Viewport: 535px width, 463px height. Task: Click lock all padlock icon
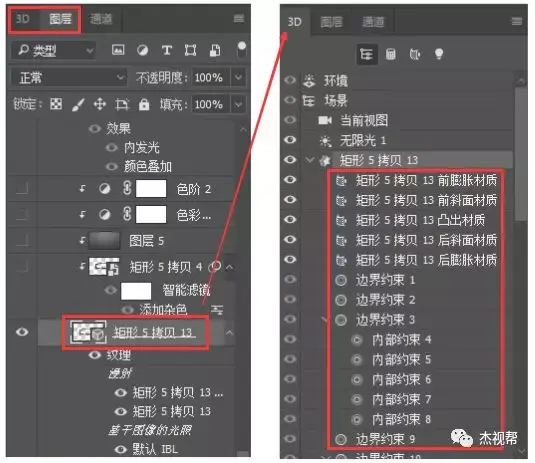click(x=144, y=104)
